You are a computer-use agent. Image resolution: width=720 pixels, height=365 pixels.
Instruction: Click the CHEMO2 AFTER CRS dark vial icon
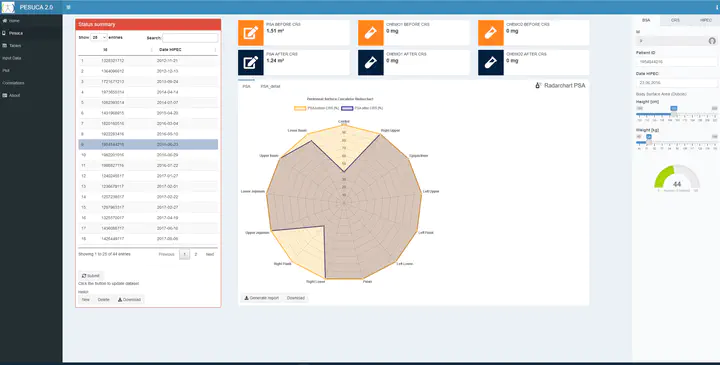click(490, 62)
